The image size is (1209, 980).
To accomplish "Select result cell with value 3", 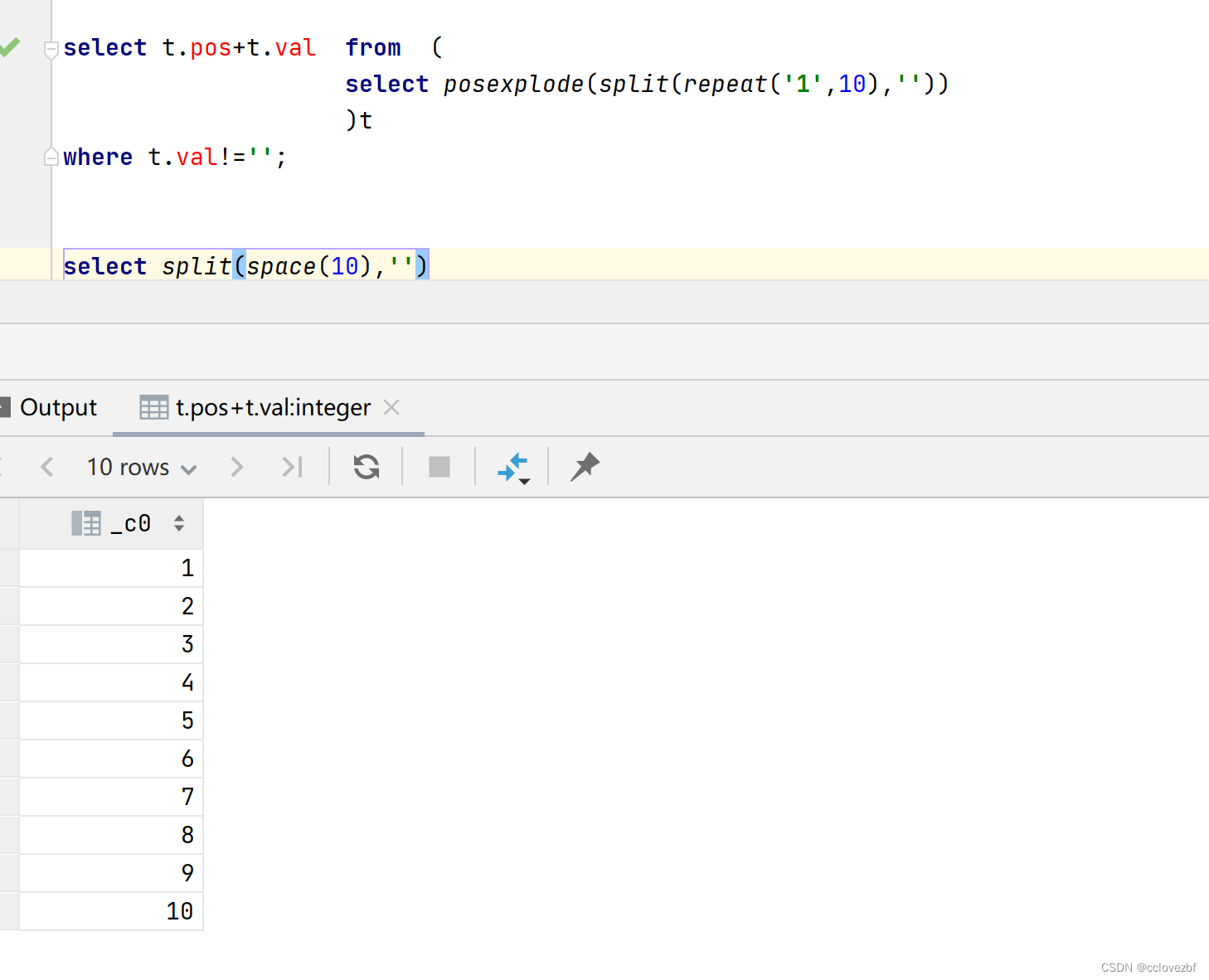I will 111,644.
